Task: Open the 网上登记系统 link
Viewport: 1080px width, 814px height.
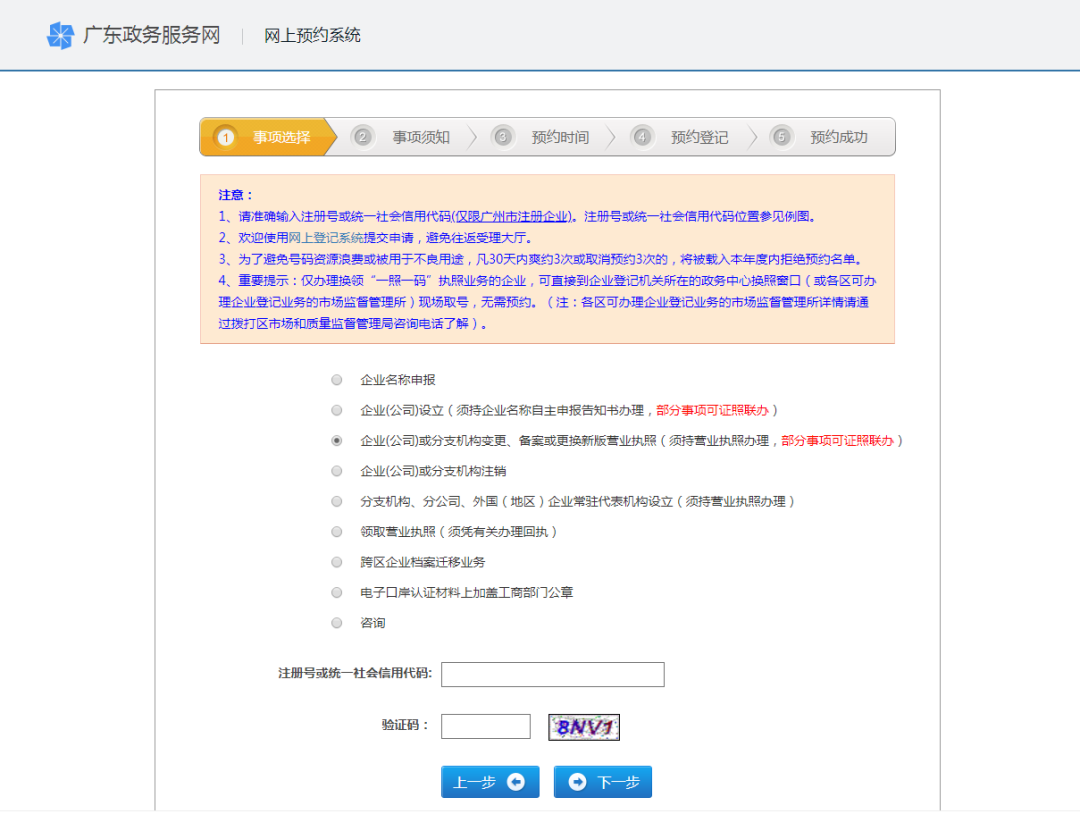Action: click(326, 238)
